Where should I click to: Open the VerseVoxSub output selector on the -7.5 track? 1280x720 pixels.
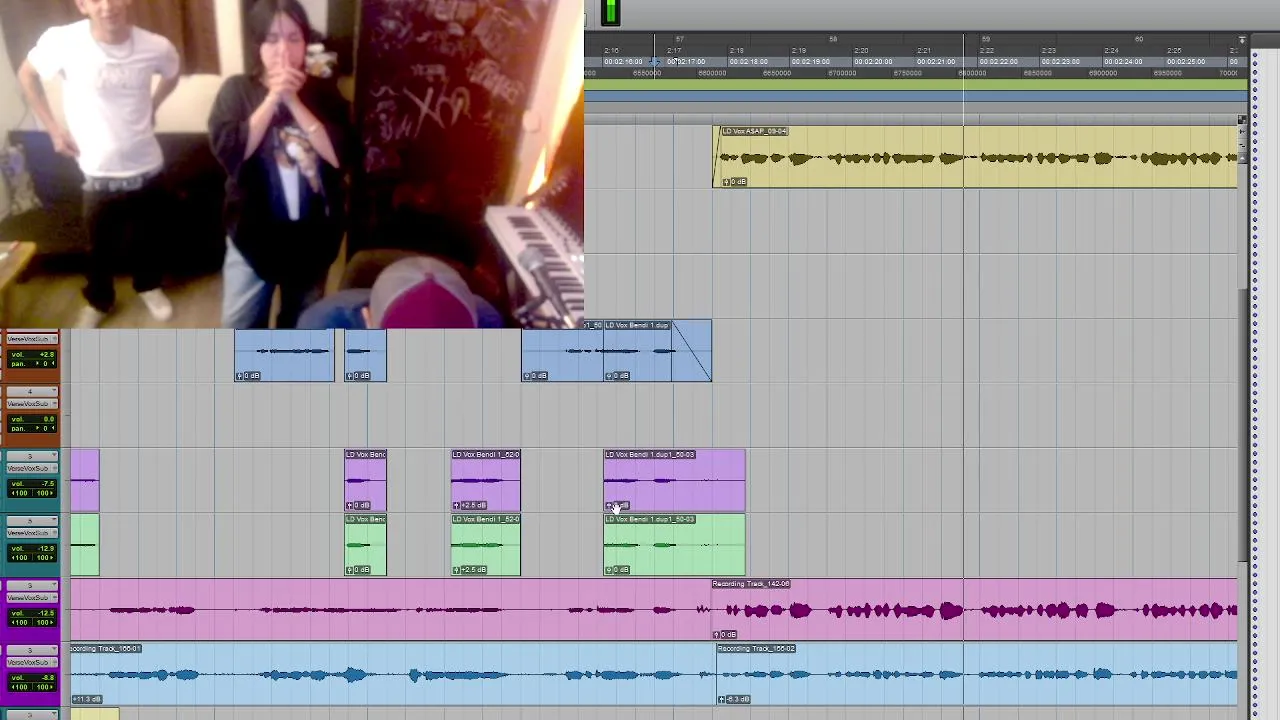(x=32, y=468)
